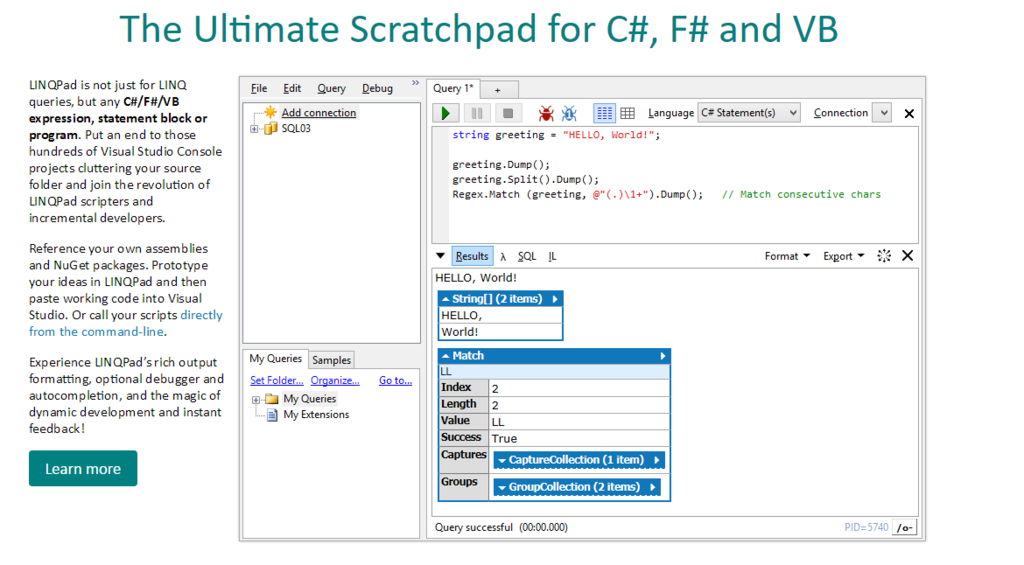This screenshot has height=565, width=1024.
Task: Click the Organize... link
Action: point(335,380)
